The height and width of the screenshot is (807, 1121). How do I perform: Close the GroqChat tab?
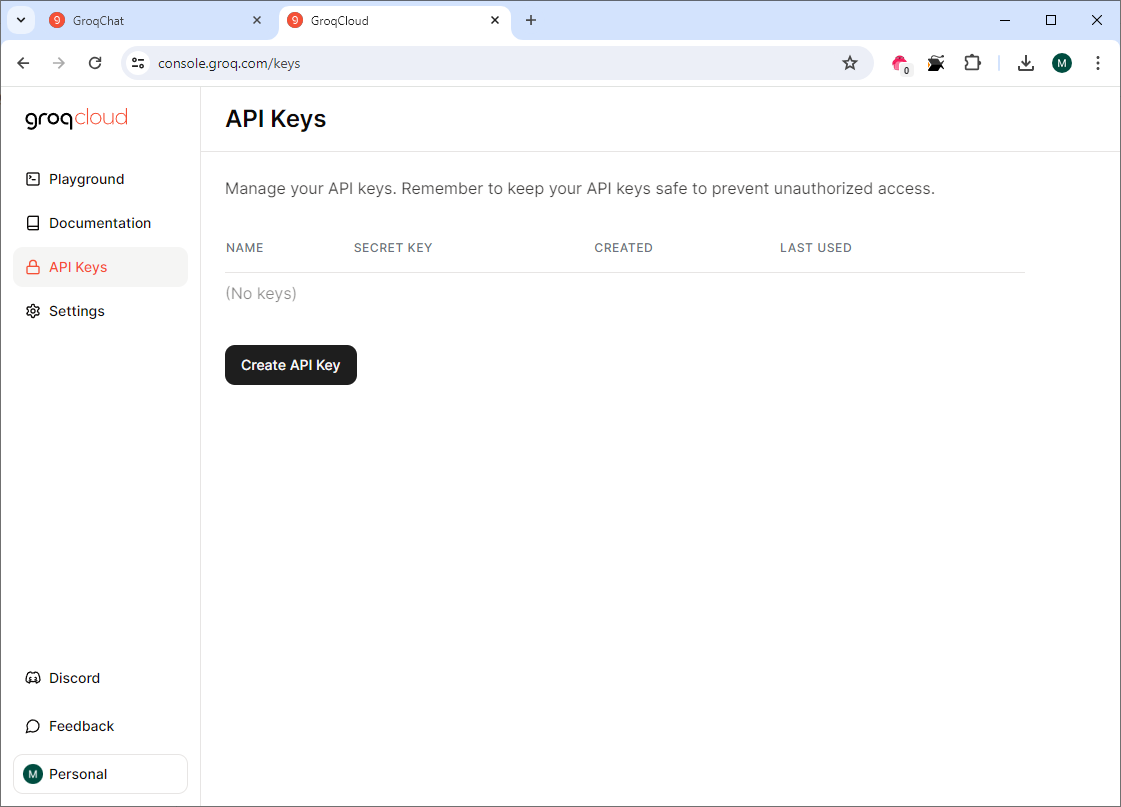(x=257, y=21)
